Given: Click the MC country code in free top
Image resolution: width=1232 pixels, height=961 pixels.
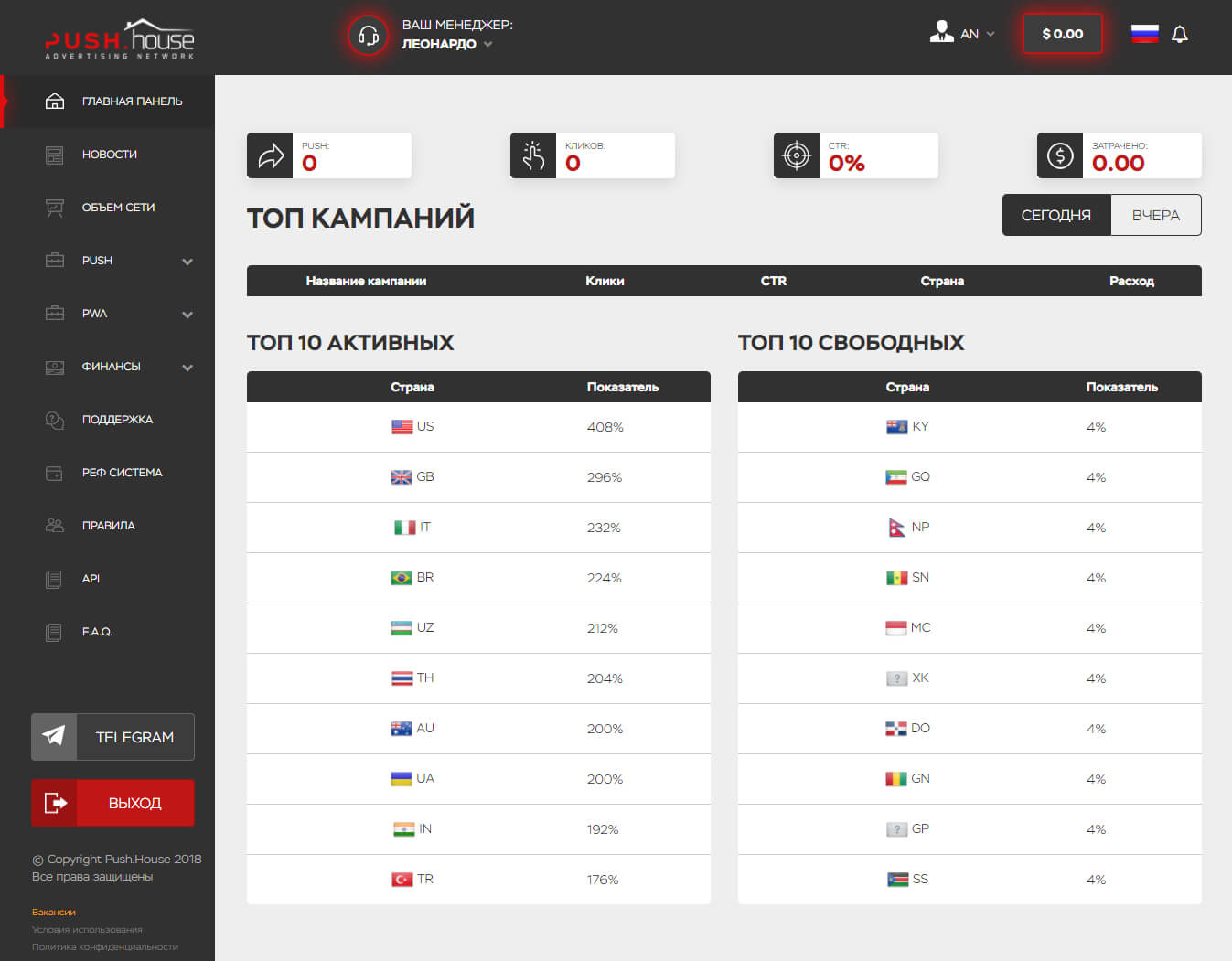Looking at the screenshot, I should point(921,628).
